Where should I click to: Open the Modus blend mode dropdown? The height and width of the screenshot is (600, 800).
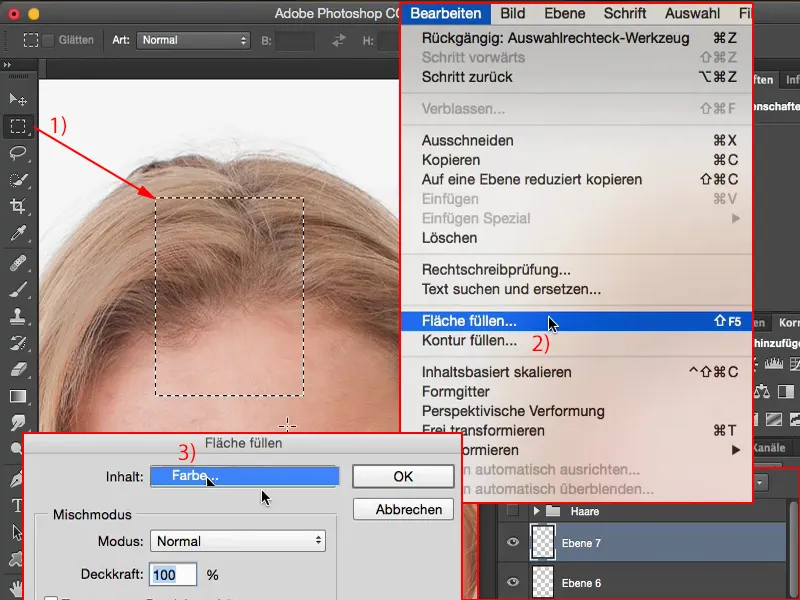pyautogui.click(x=238, y=541)
